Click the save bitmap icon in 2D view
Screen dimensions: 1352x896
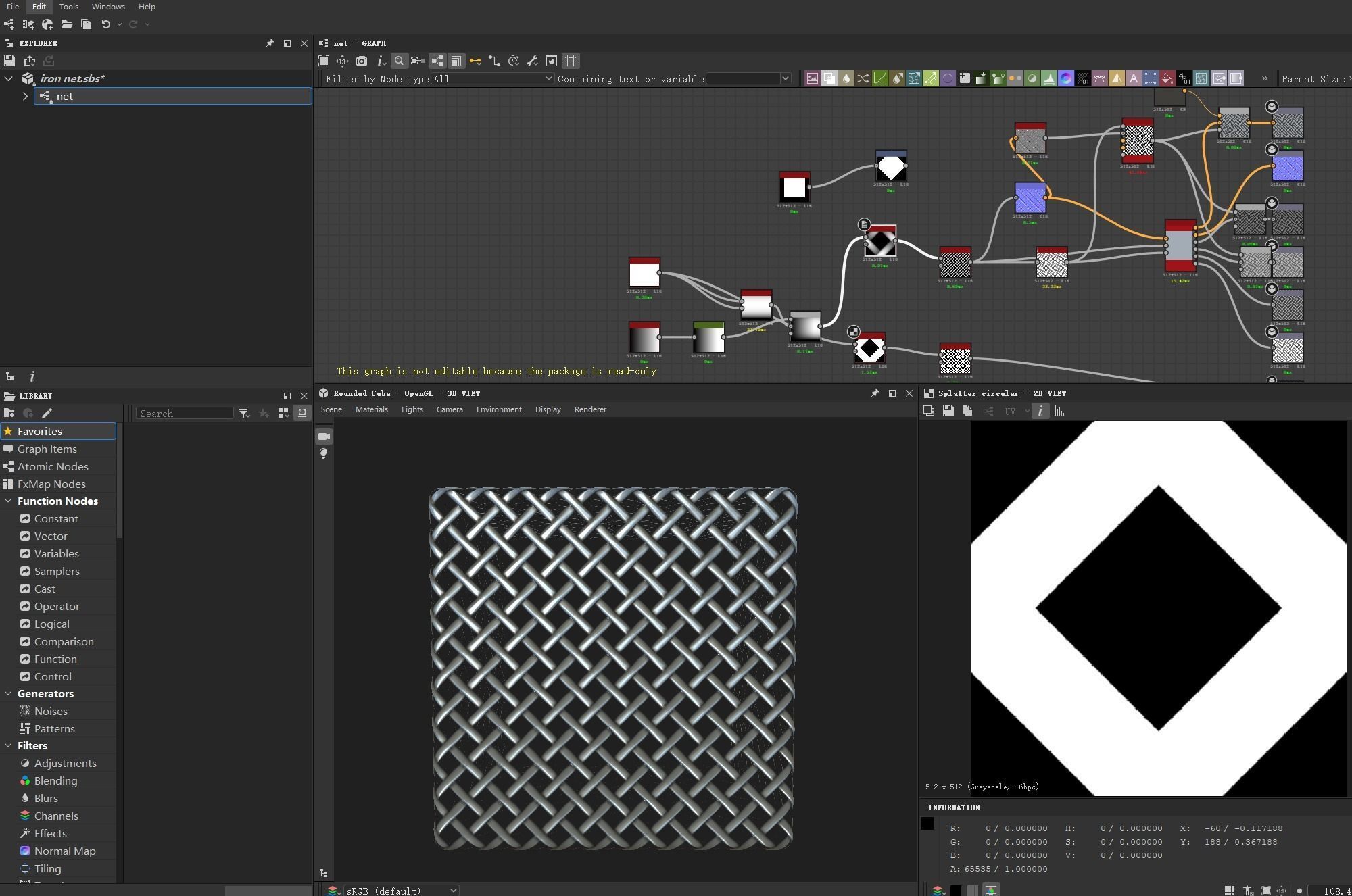click(948, 412)
